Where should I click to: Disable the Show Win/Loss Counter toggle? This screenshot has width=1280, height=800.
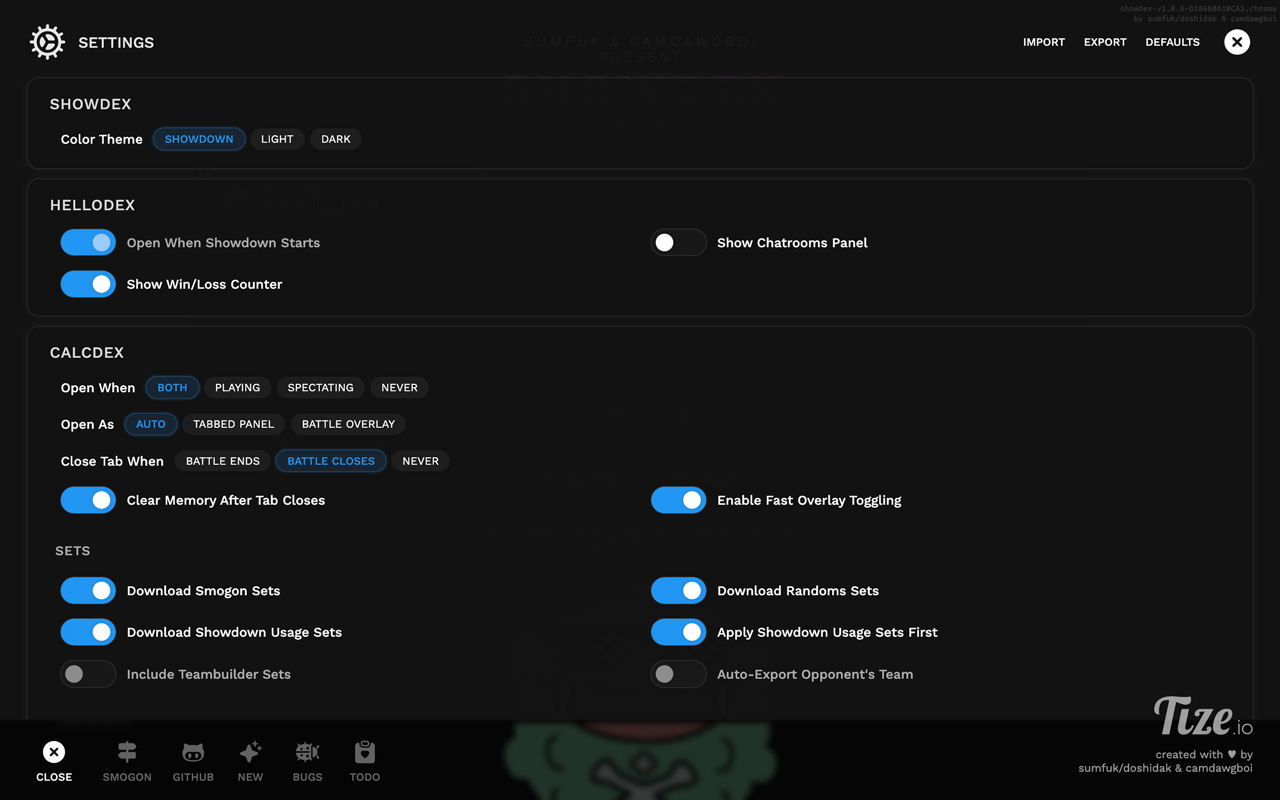click(88, 284)
